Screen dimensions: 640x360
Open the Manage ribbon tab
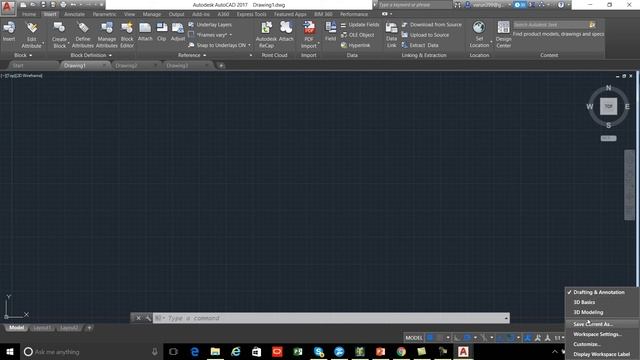pyautogui.click(x=152, y=14)
